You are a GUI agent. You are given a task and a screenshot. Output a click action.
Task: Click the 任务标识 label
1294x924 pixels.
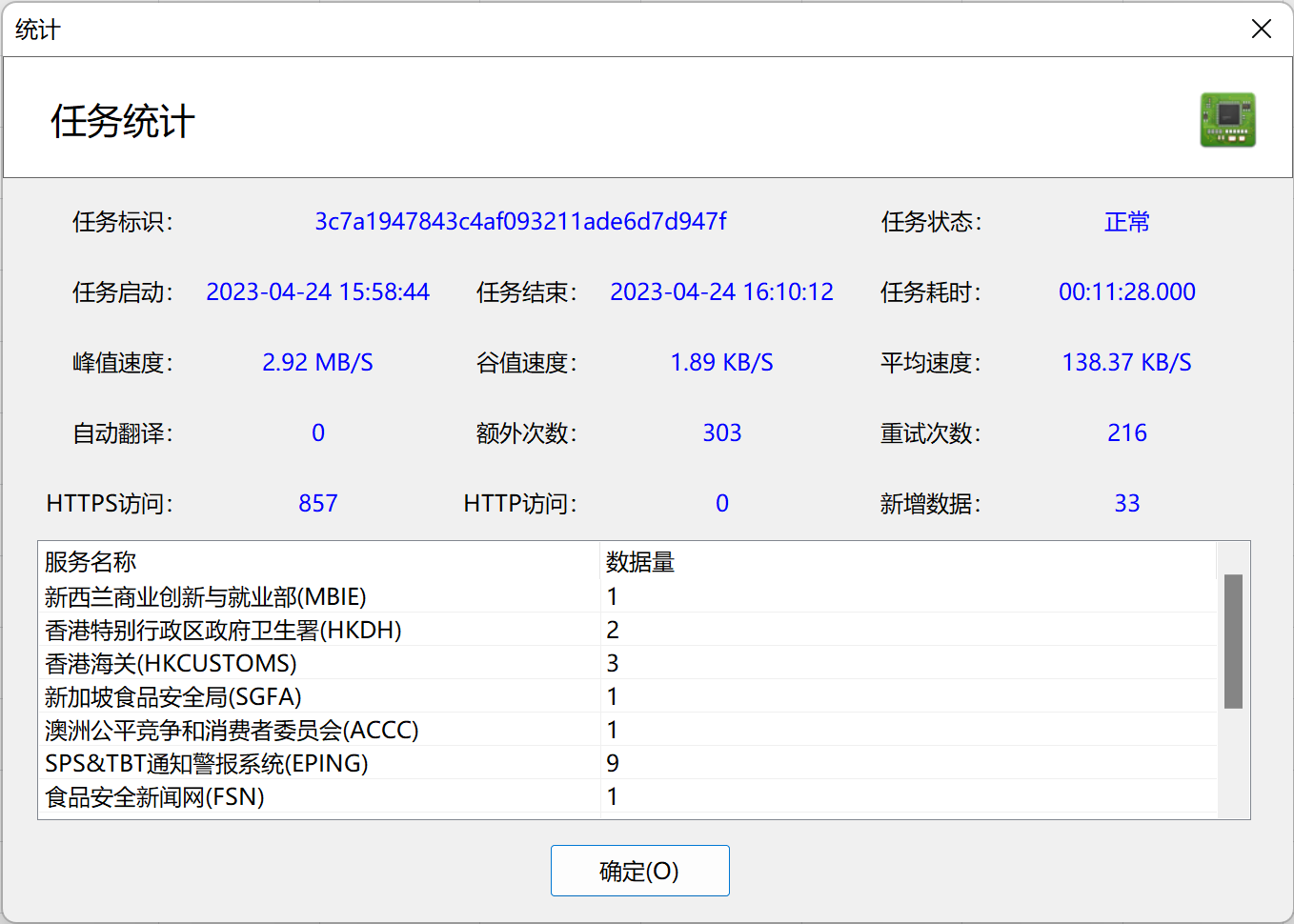123,222
